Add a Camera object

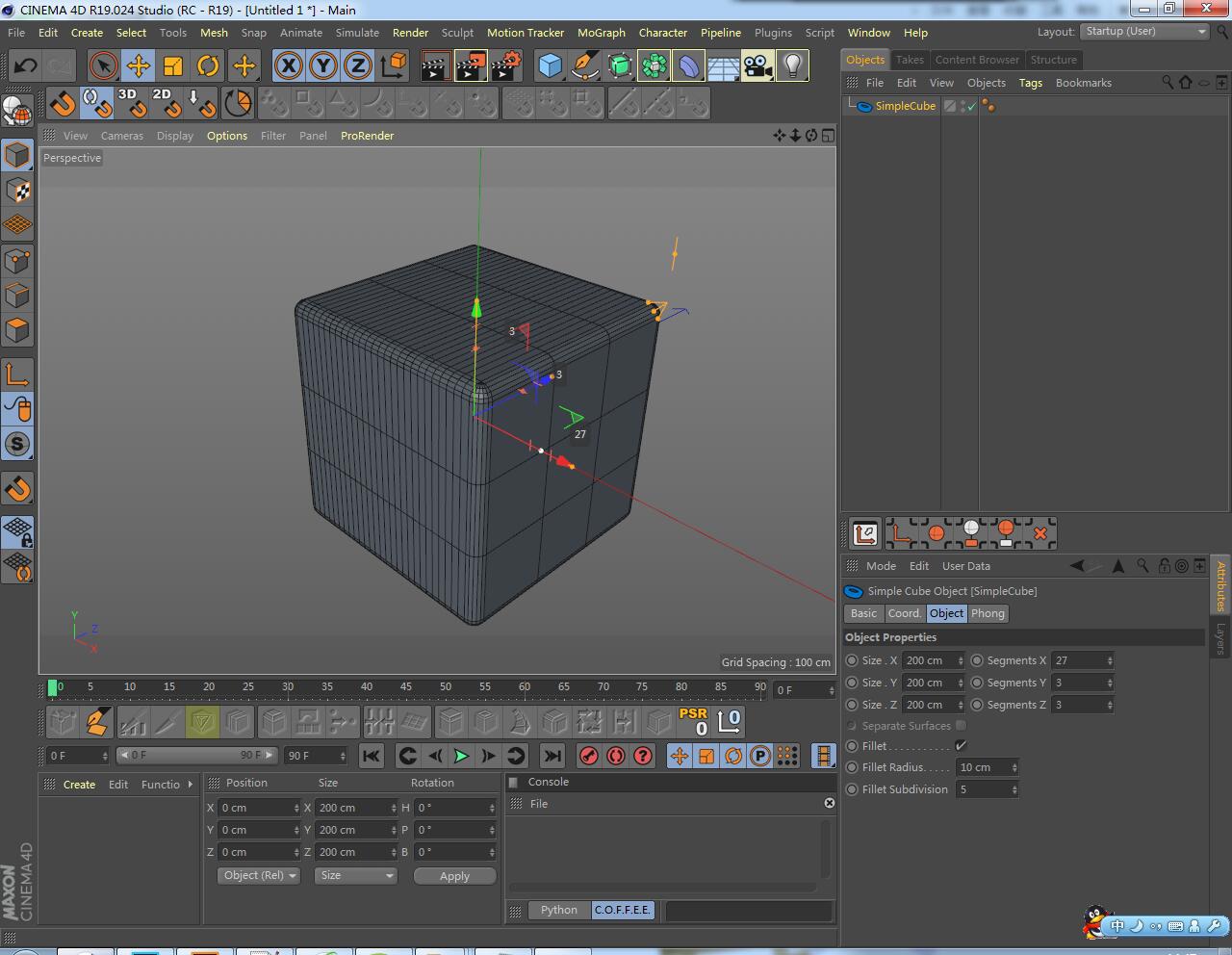pyautogui.click(x=758, y=65)
